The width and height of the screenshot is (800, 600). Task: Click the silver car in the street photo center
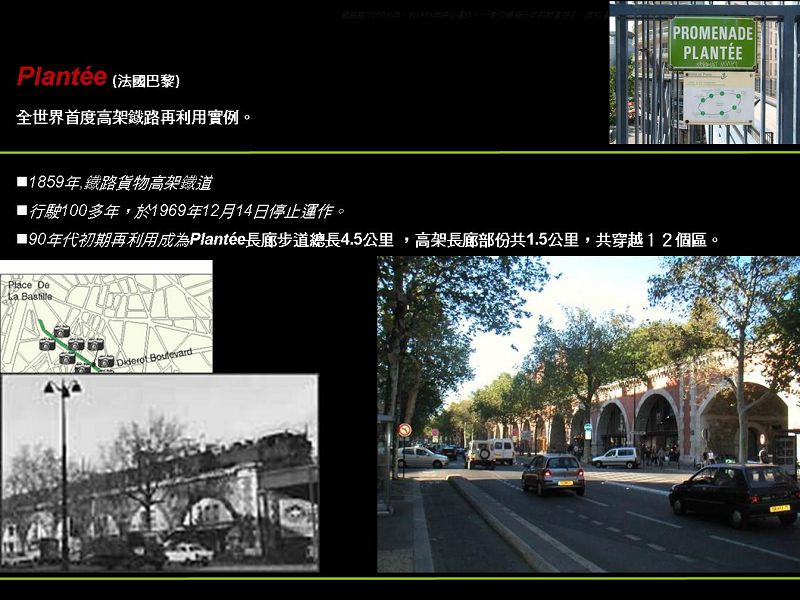[x=552, y=473]
